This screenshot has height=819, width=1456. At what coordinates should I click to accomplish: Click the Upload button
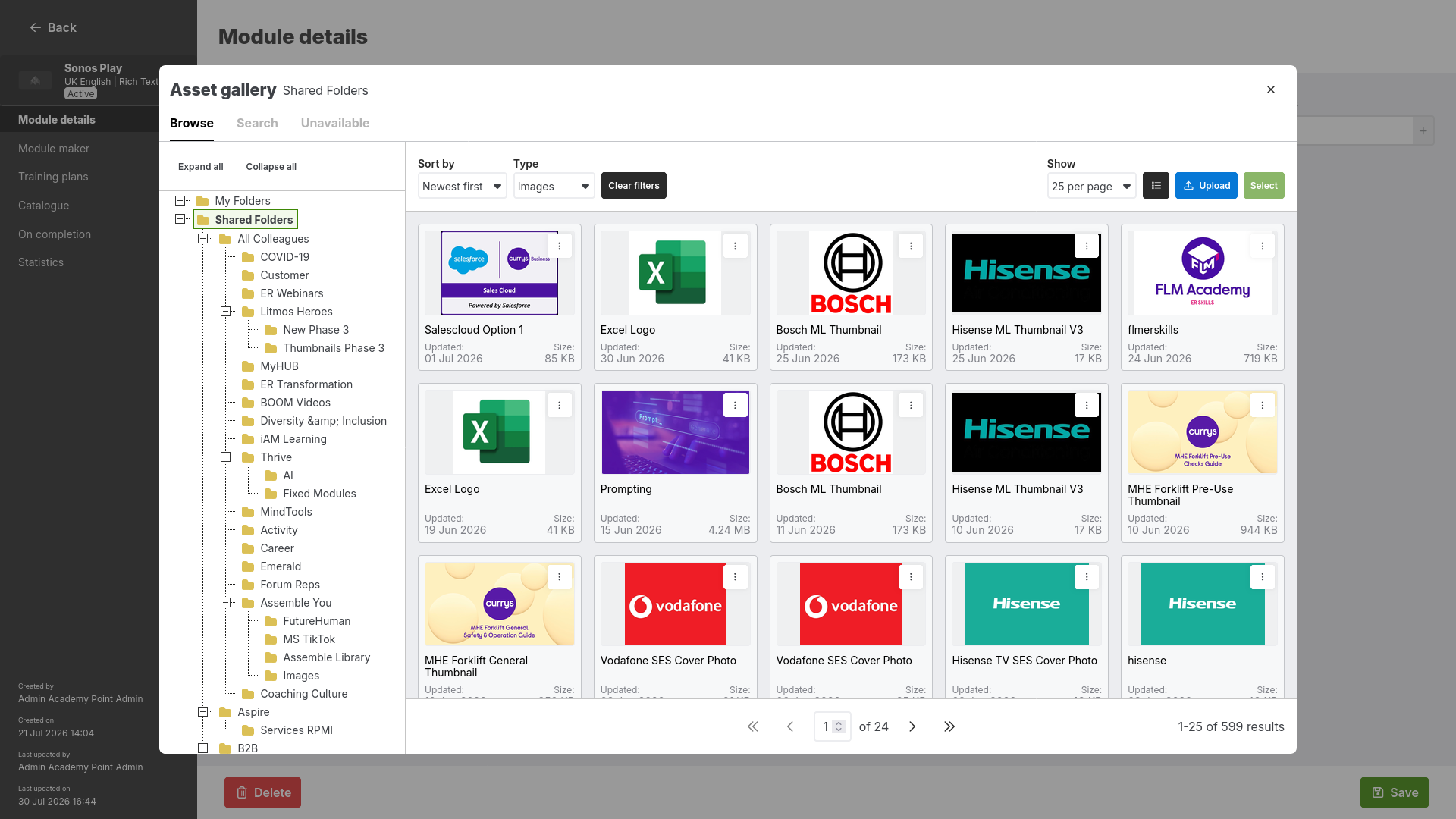(x=1207, y=186)
